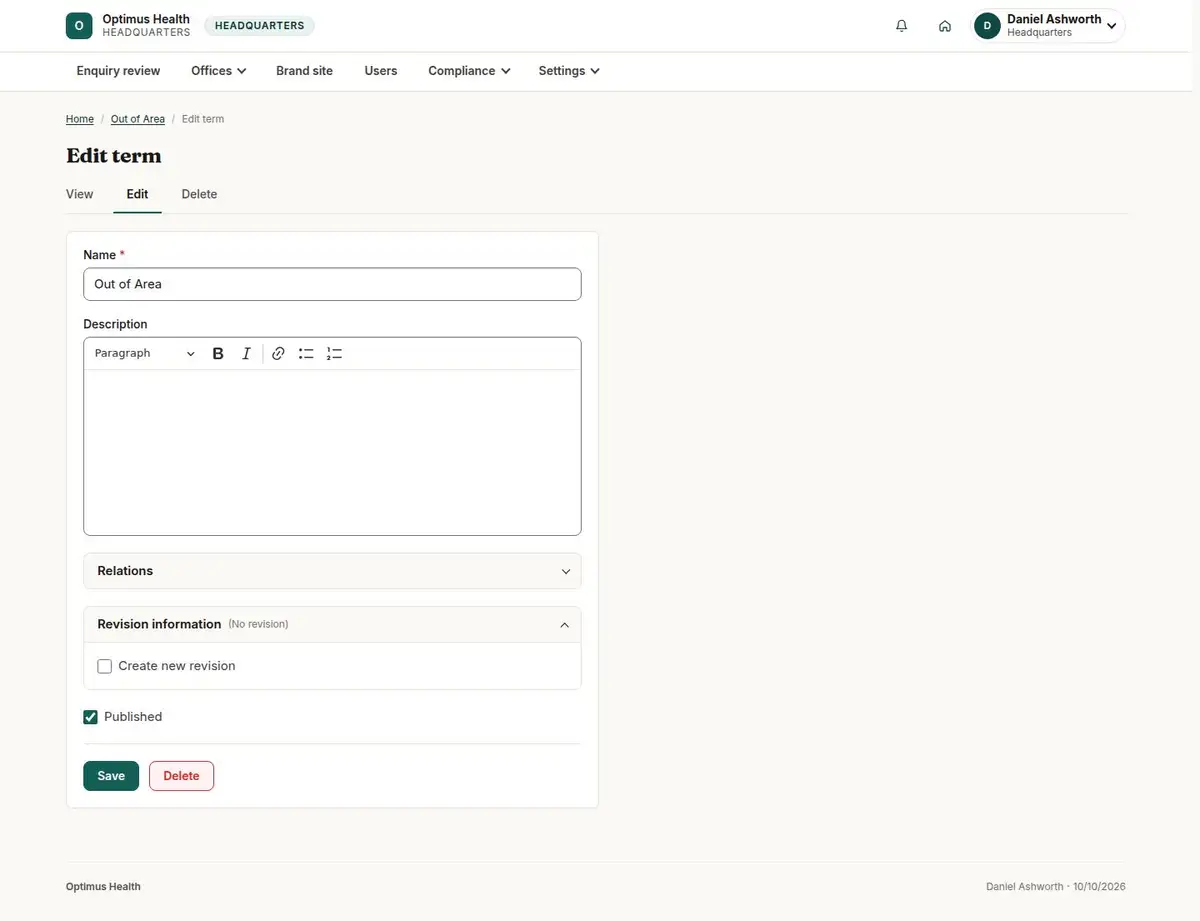Insert a numbered list

tap(334, 354)
